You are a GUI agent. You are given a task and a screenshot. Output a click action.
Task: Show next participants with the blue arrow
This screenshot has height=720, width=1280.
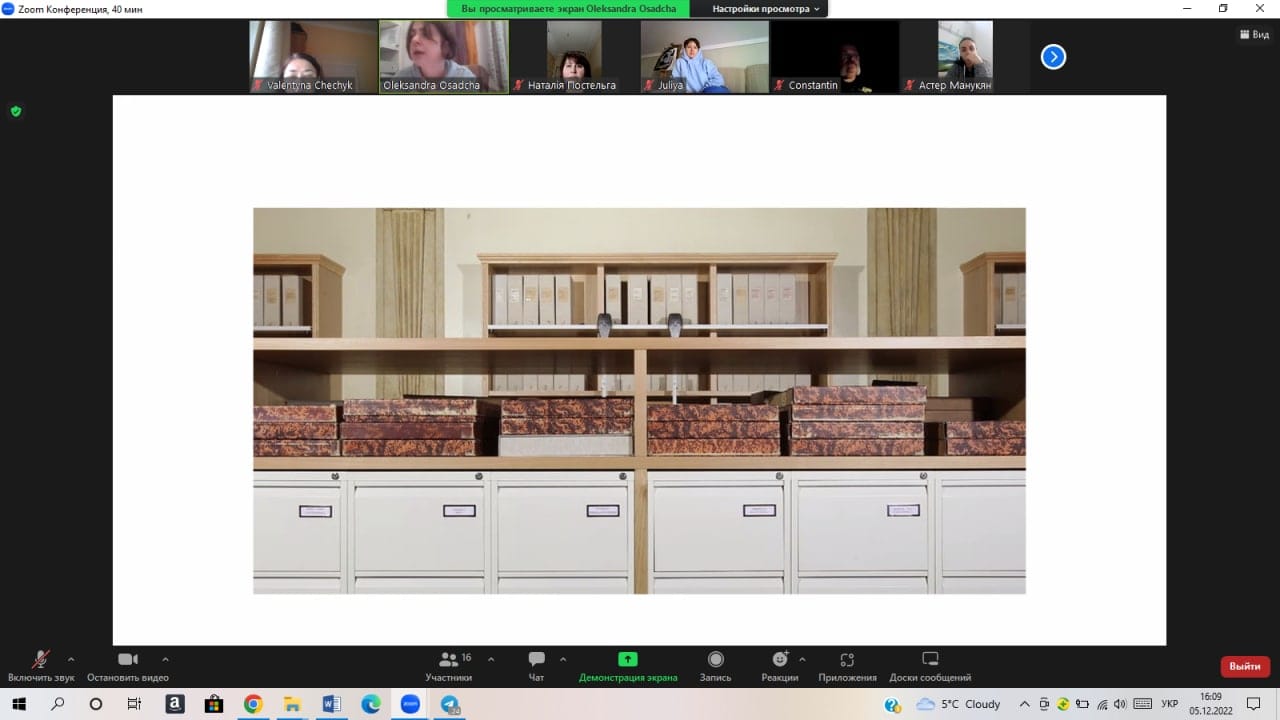pyautogui.click(x=1053, y=57)
